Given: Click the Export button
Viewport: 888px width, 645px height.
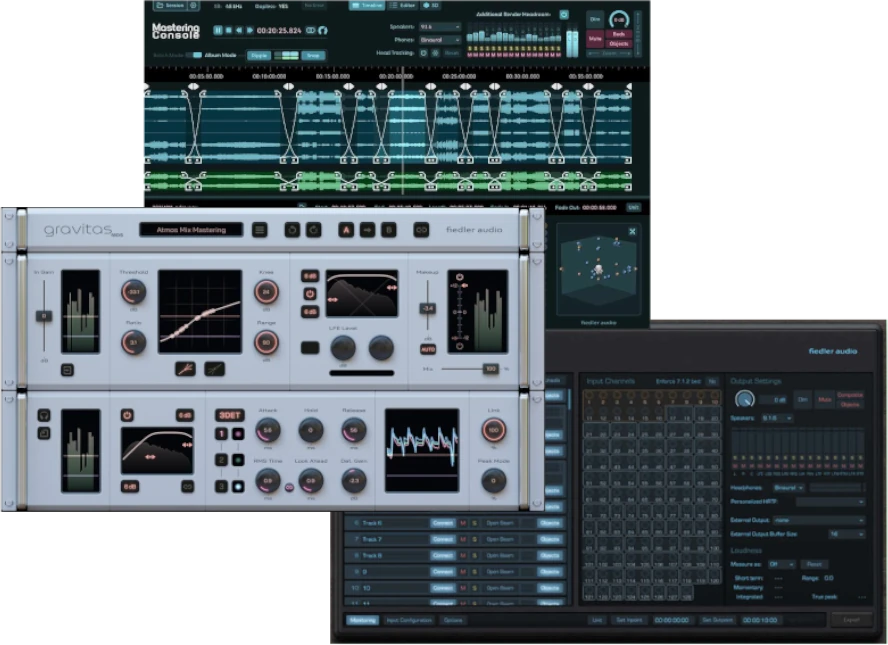Looking at the screenshot, I should [x=852, y=620].
